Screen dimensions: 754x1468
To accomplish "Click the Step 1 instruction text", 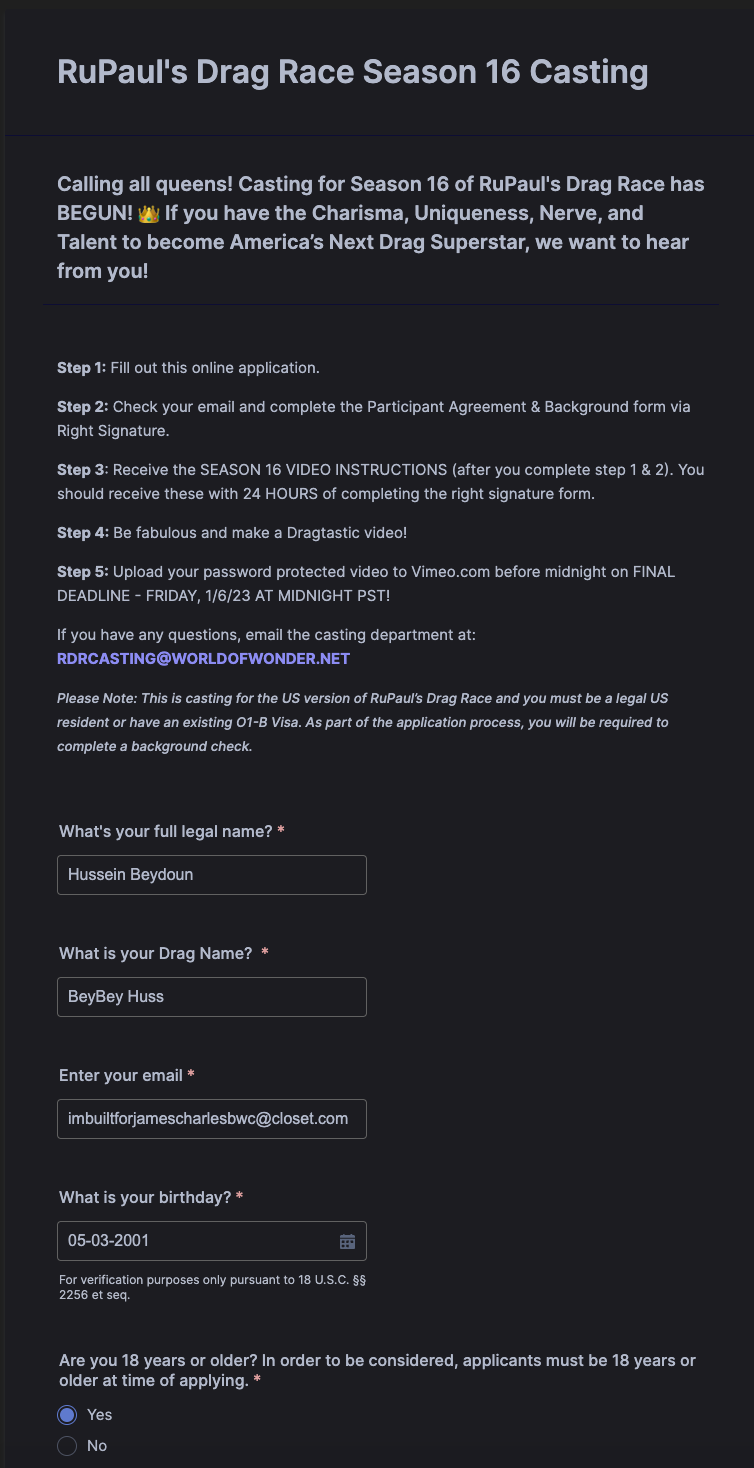I will [189, 368].
